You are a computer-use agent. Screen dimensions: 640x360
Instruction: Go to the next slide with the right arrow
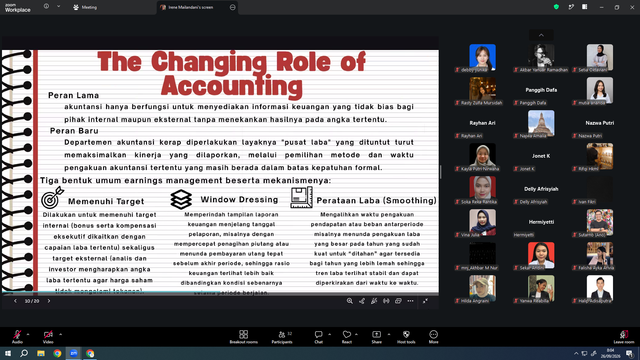pos(49,301)
